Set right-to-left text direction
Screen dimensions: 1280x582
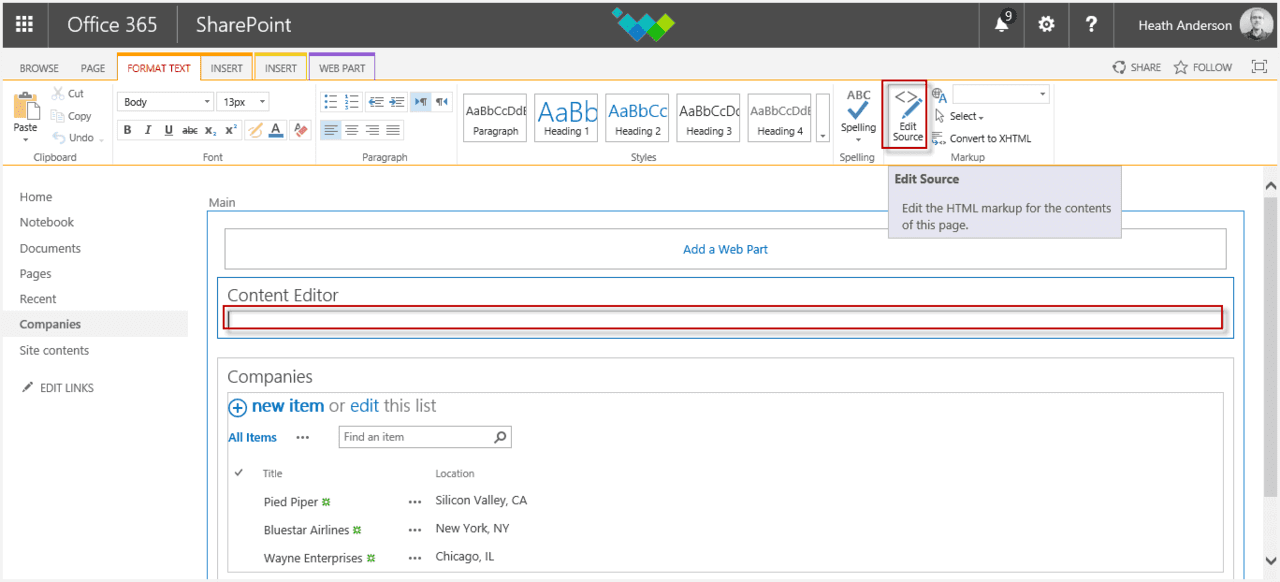(x=442, y=101)
